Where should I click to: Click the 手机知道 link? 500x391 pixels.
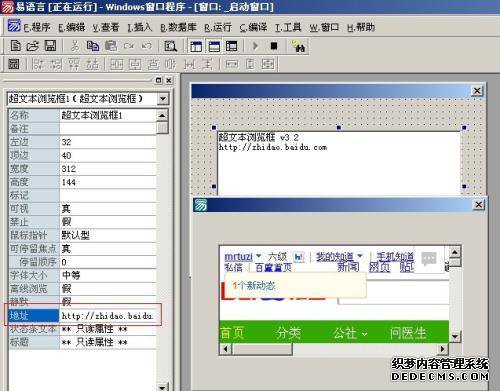click(x=395, y=257)
